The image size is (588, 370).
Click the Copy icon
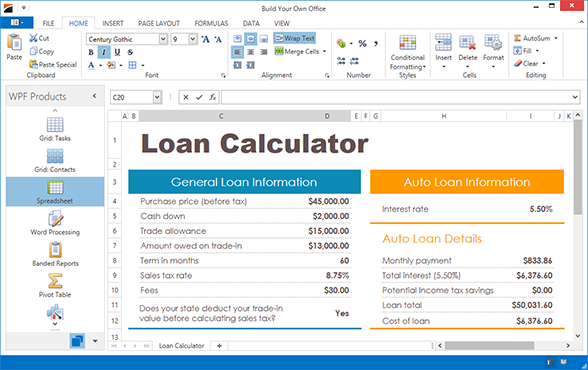point(34,51)
